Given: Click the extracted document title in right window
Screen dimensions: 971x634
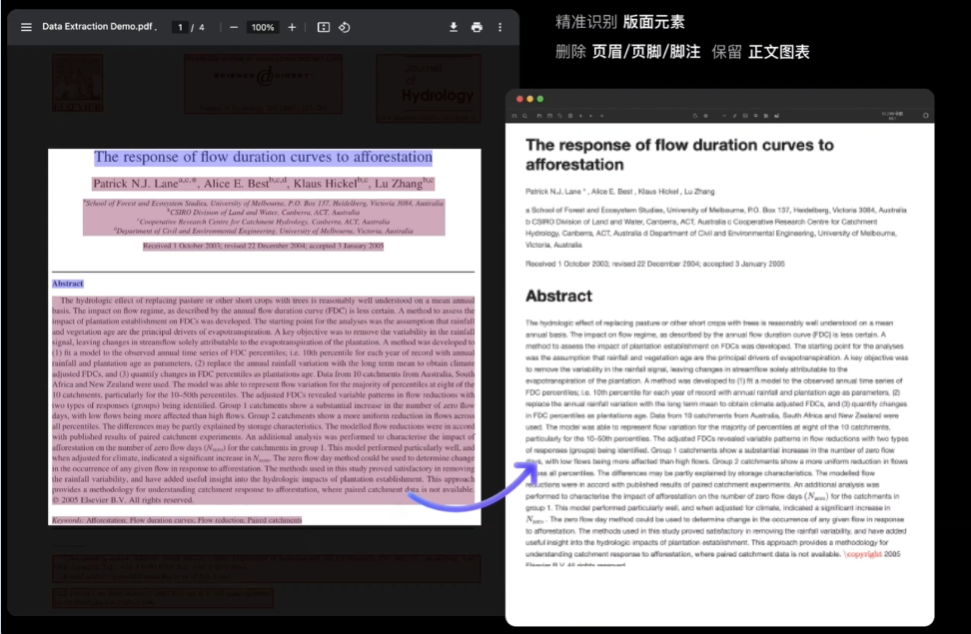Looking at the screenshot, I should (x=679, y=155).
